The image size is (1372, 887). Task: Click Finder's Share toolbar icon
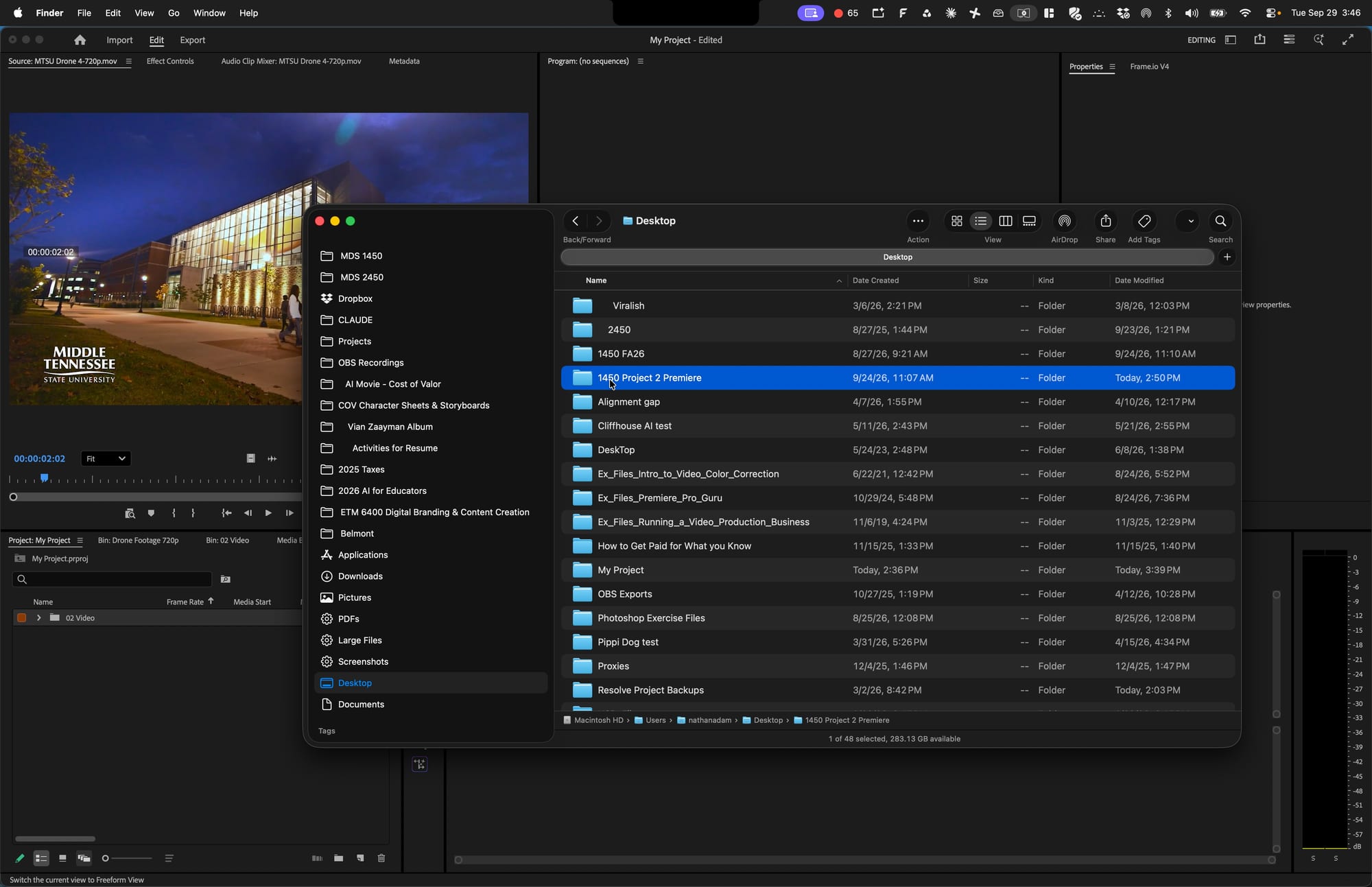coord(1106,221)
